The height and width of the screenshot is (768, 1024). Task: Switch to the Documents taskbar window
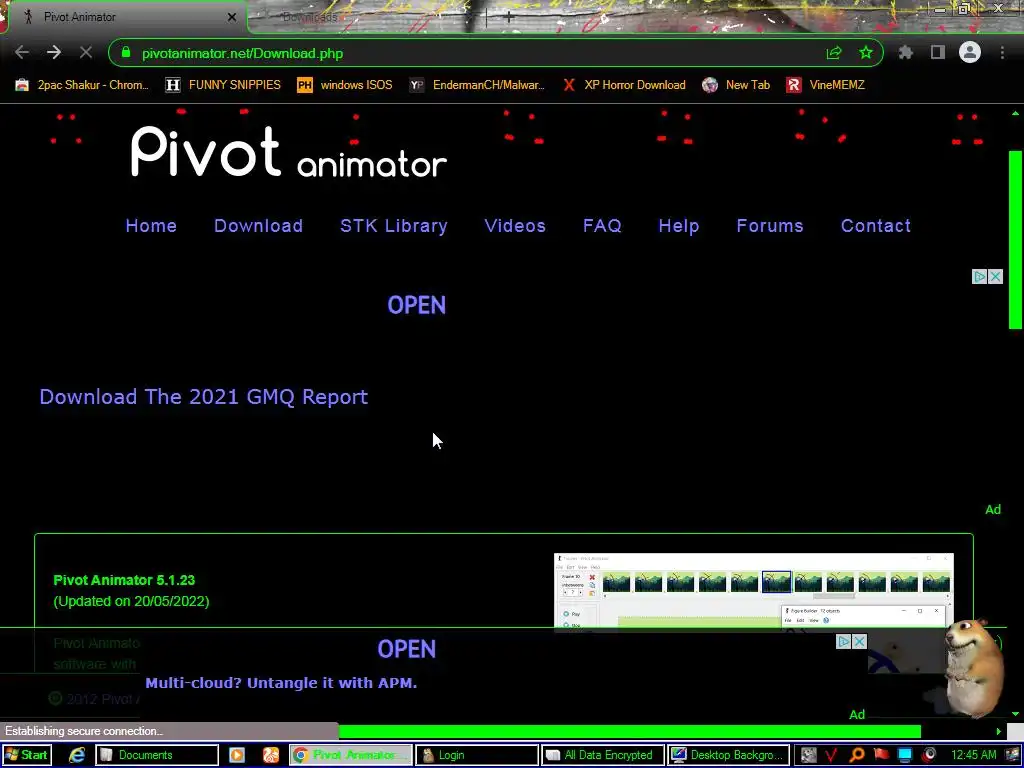point(157,755)
